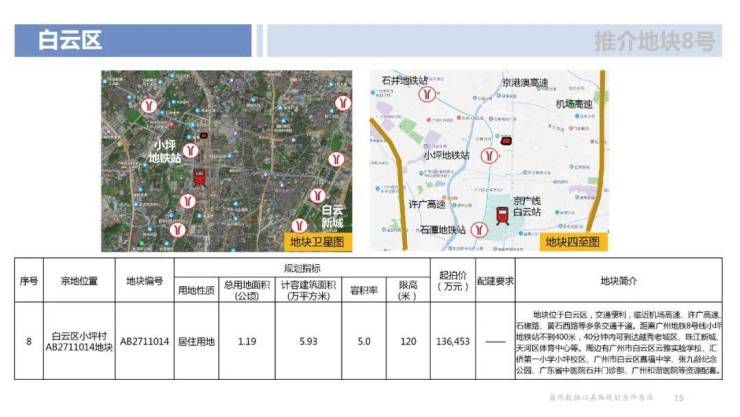740x417 pixels.
Task: Click the 地块简介 column header
Action: (619, 281)
